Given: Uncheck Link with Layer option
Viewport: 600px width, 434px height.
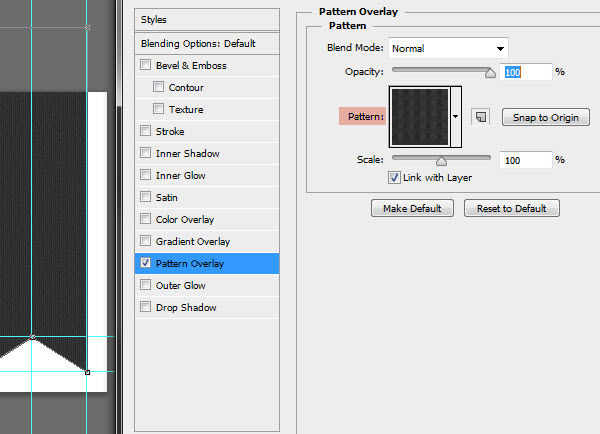Looking at the screenshot, I should pyautogui.click(x=394, y=178).
